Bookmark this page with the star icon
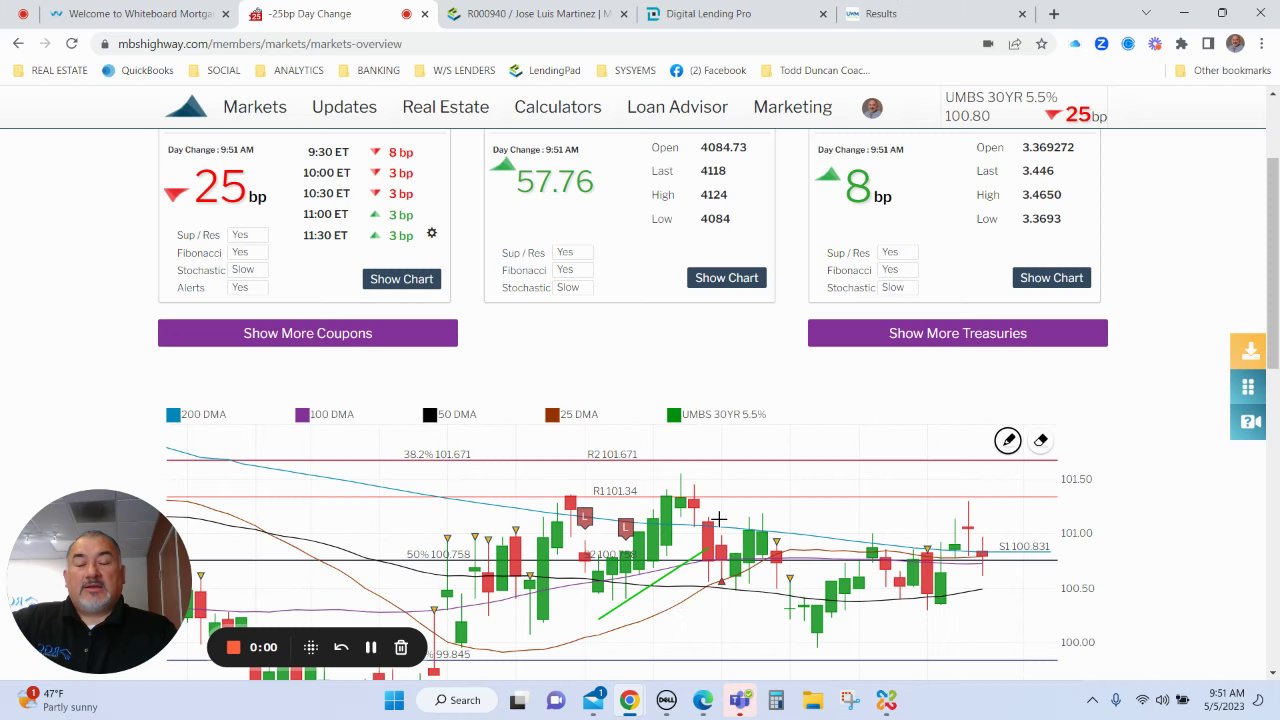The height and width of the screenshot is (720, 1280). tap(1041, 44)
